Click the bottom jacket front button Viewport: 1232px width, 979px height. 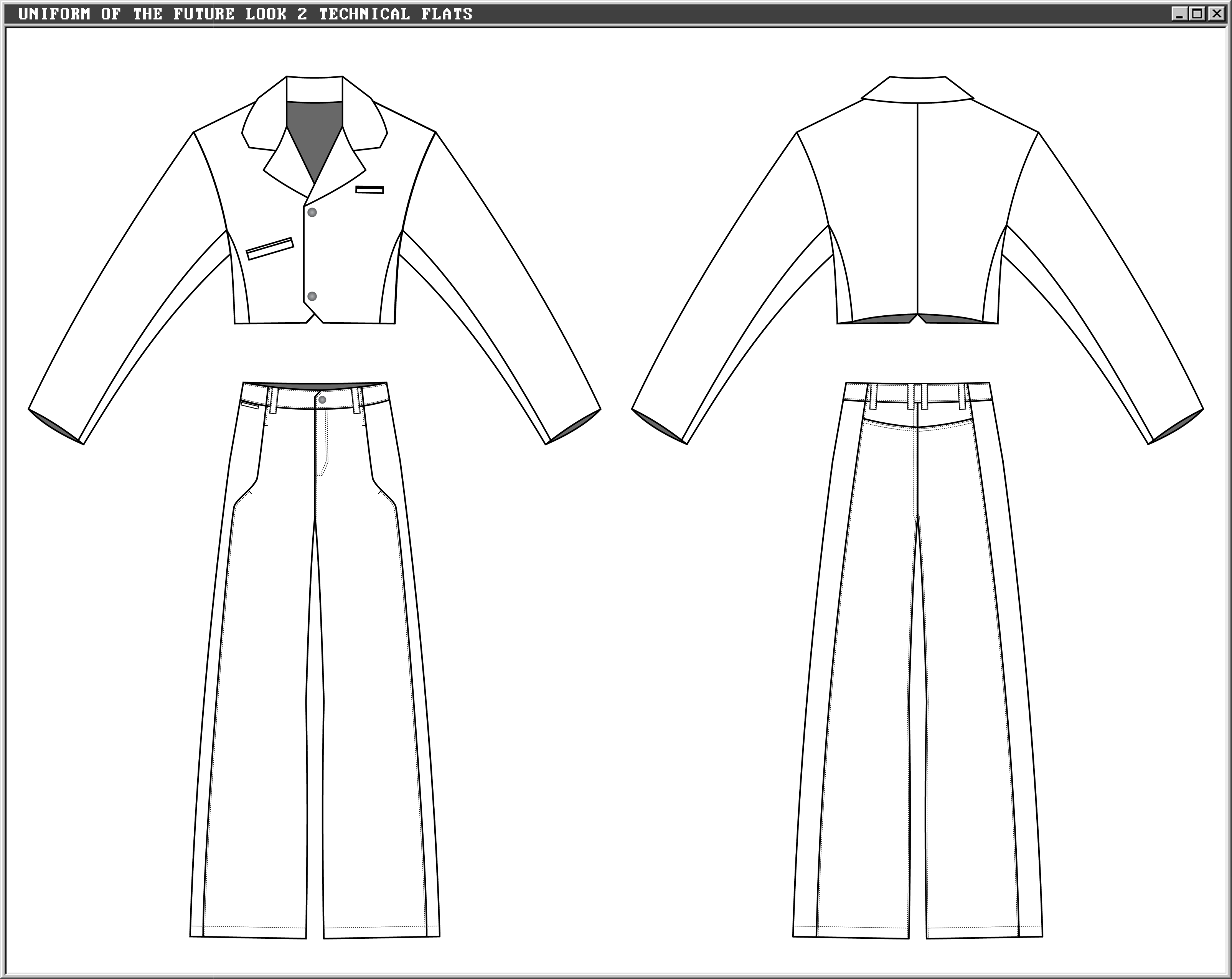point(312,296)
